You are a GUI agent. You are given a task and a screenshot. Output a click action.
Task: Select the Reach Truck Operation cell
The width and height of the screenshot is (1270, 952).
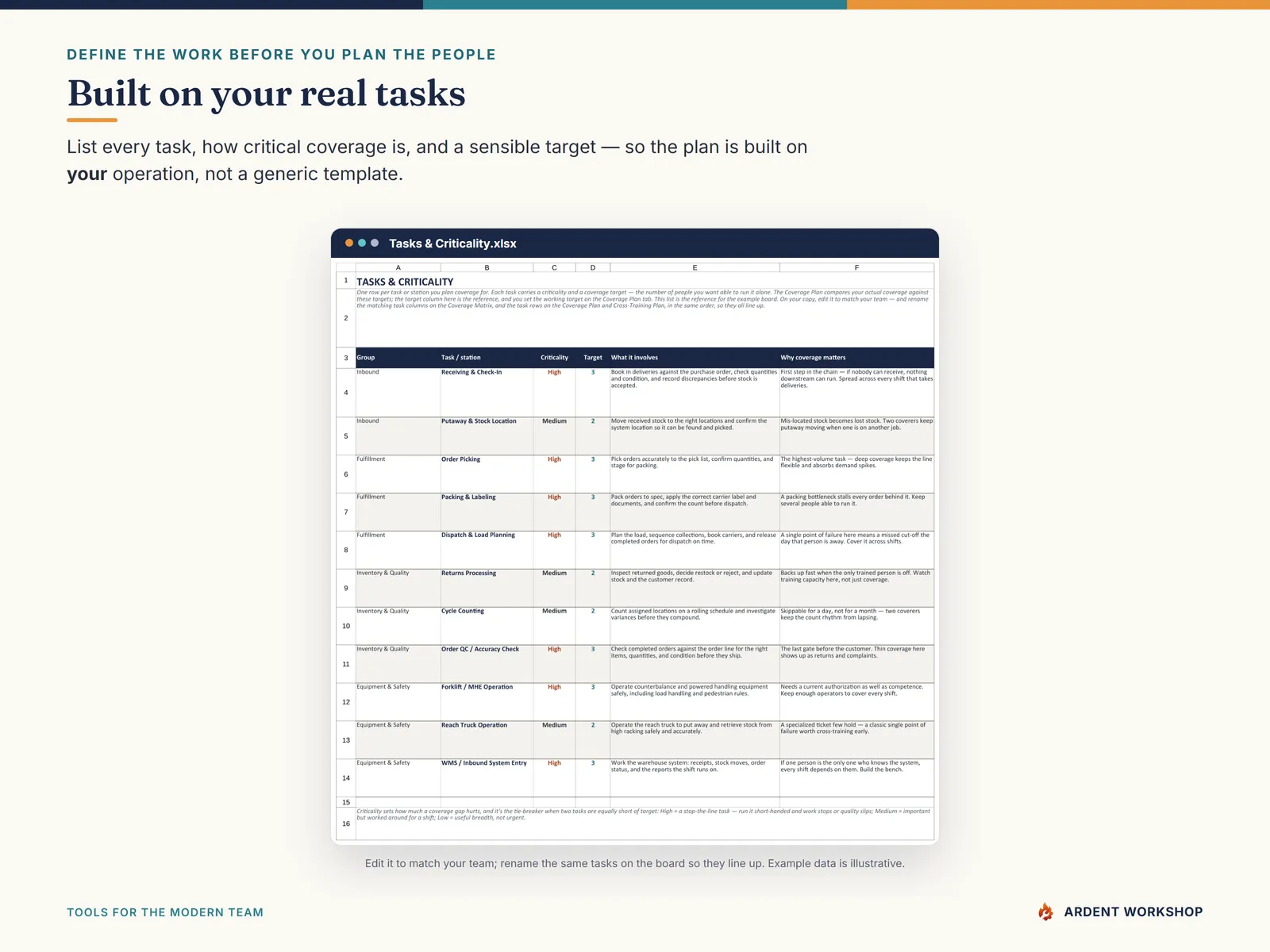487,740
